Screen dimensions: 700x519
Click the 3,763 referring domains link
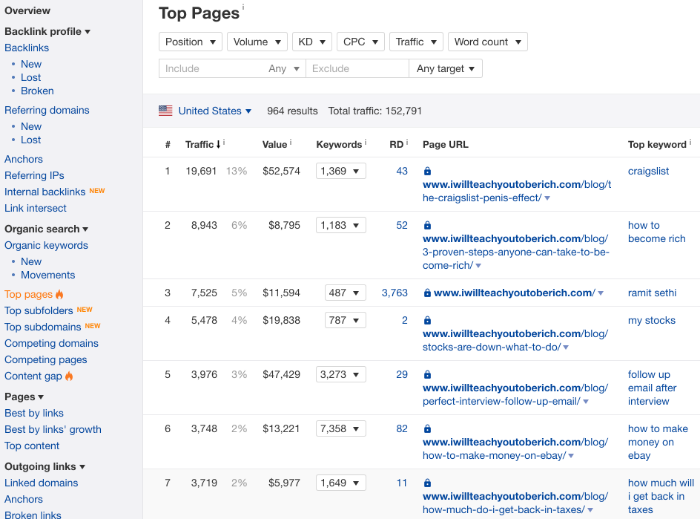pyautogui.click(x=395, y=293)
